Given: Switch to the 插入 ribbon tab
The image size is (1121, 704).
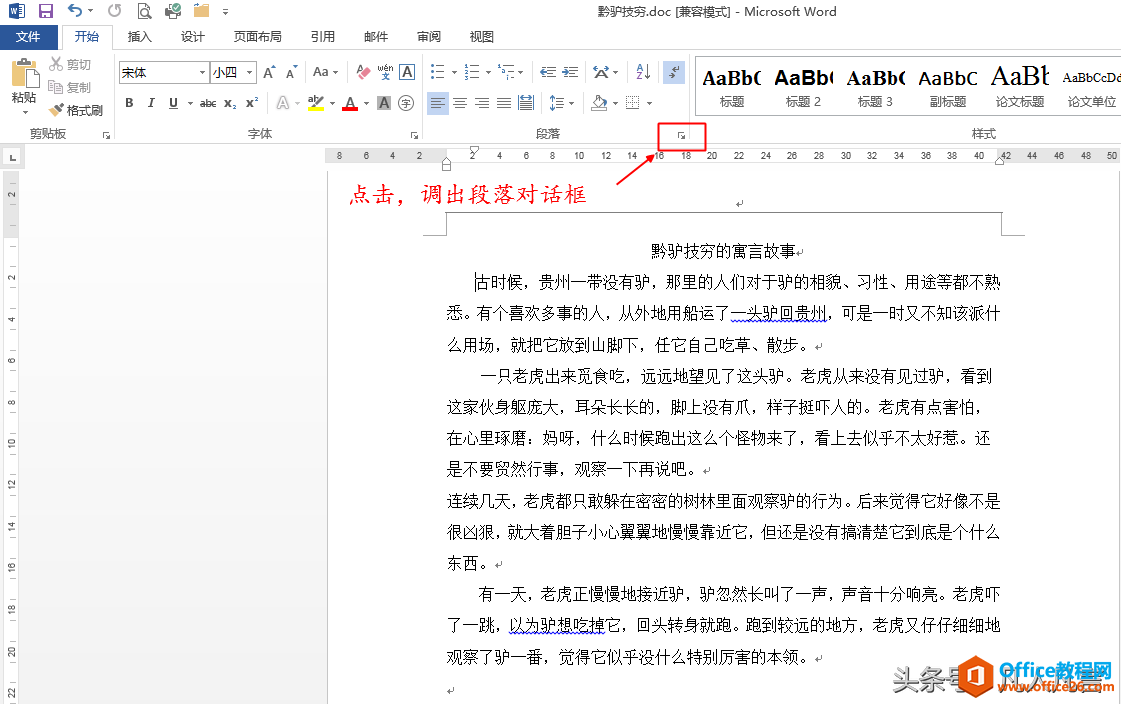Looking at the screenshot, I should pyautogui.click(x=139, y=36).
